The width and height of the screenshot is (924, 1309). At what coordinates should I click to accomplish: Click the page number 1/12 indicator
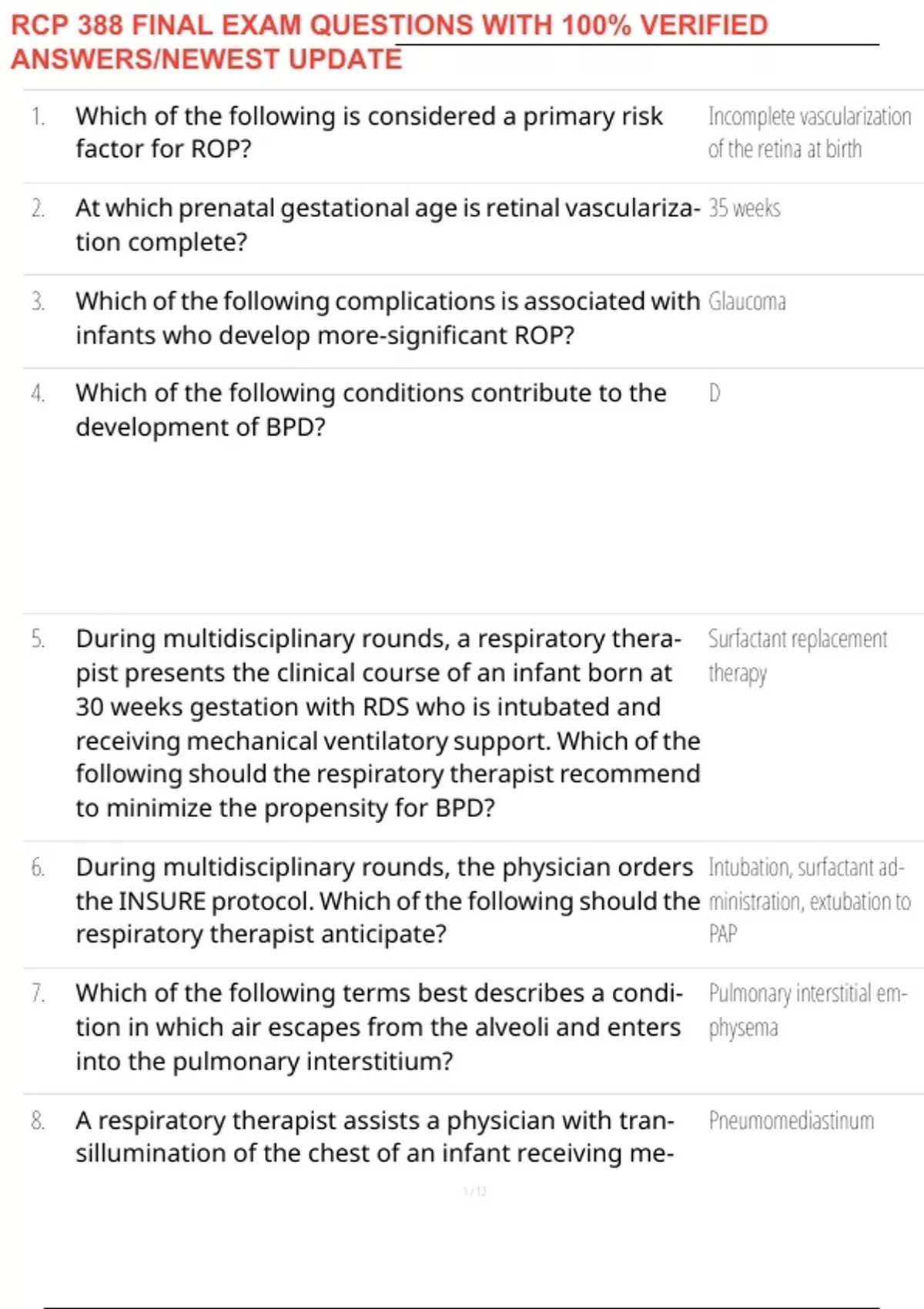pyautogui.click(x=475, y=1192)
